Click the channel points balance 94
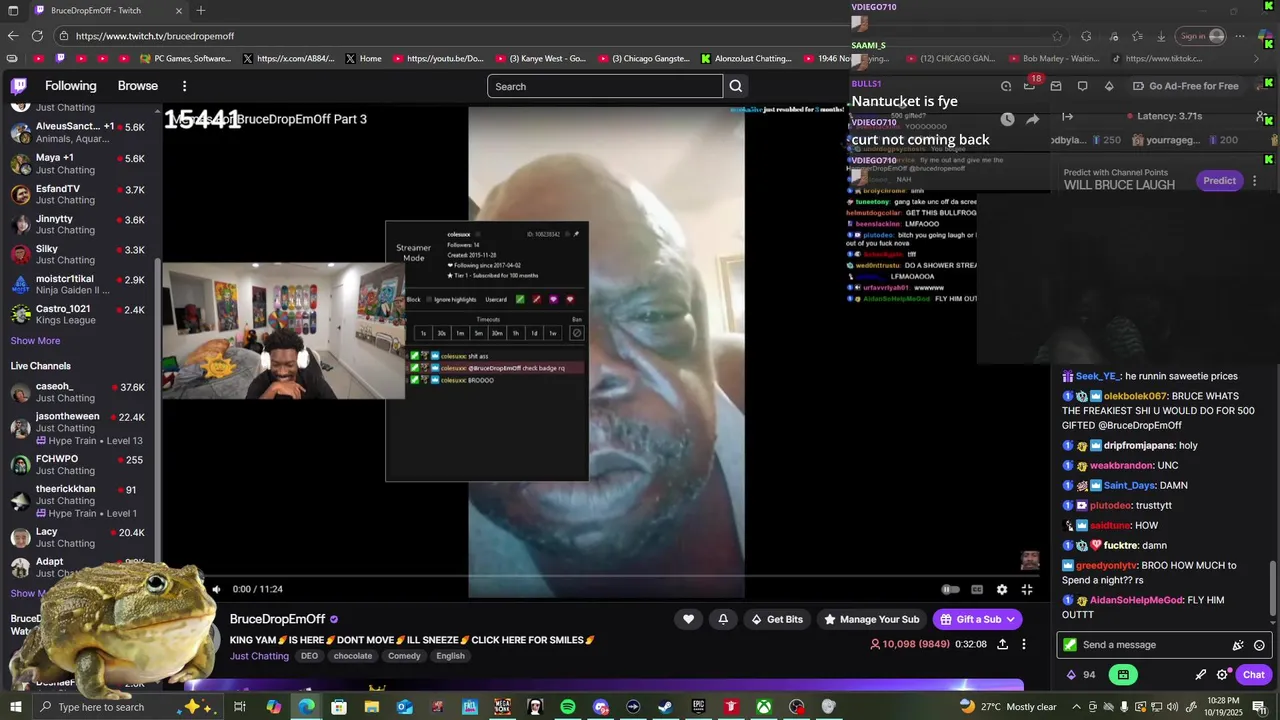The width and height of the screenshot is (1280, 720). [1081, 675]
